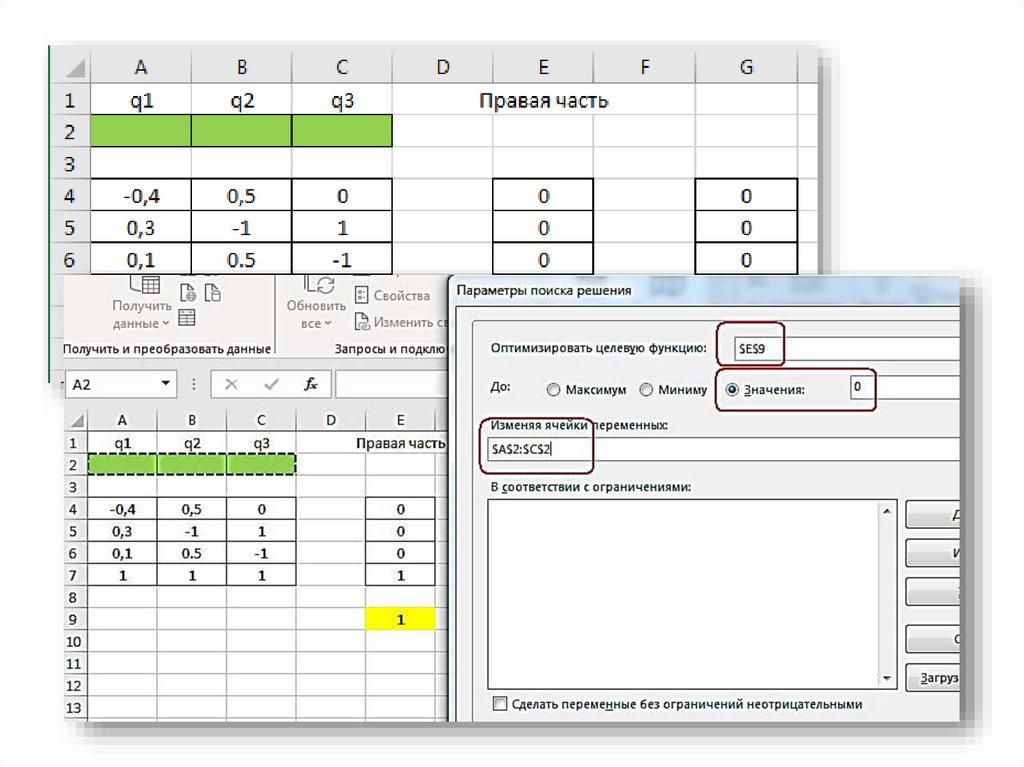Viewport: 1024px width, 767px height.
Task: Click cell E7 containing 1
Action: coord(400,576)
